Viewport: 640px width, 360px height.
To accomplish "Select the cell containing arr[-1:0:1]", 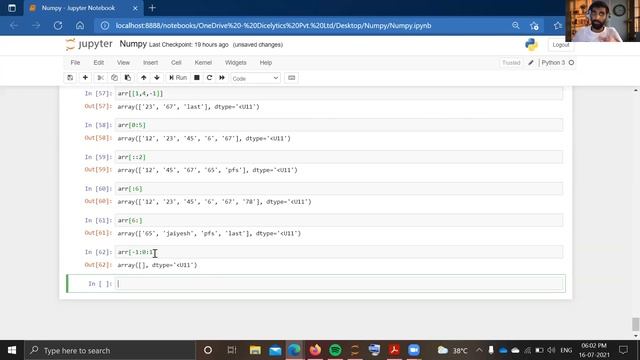I will pos(339,252).
